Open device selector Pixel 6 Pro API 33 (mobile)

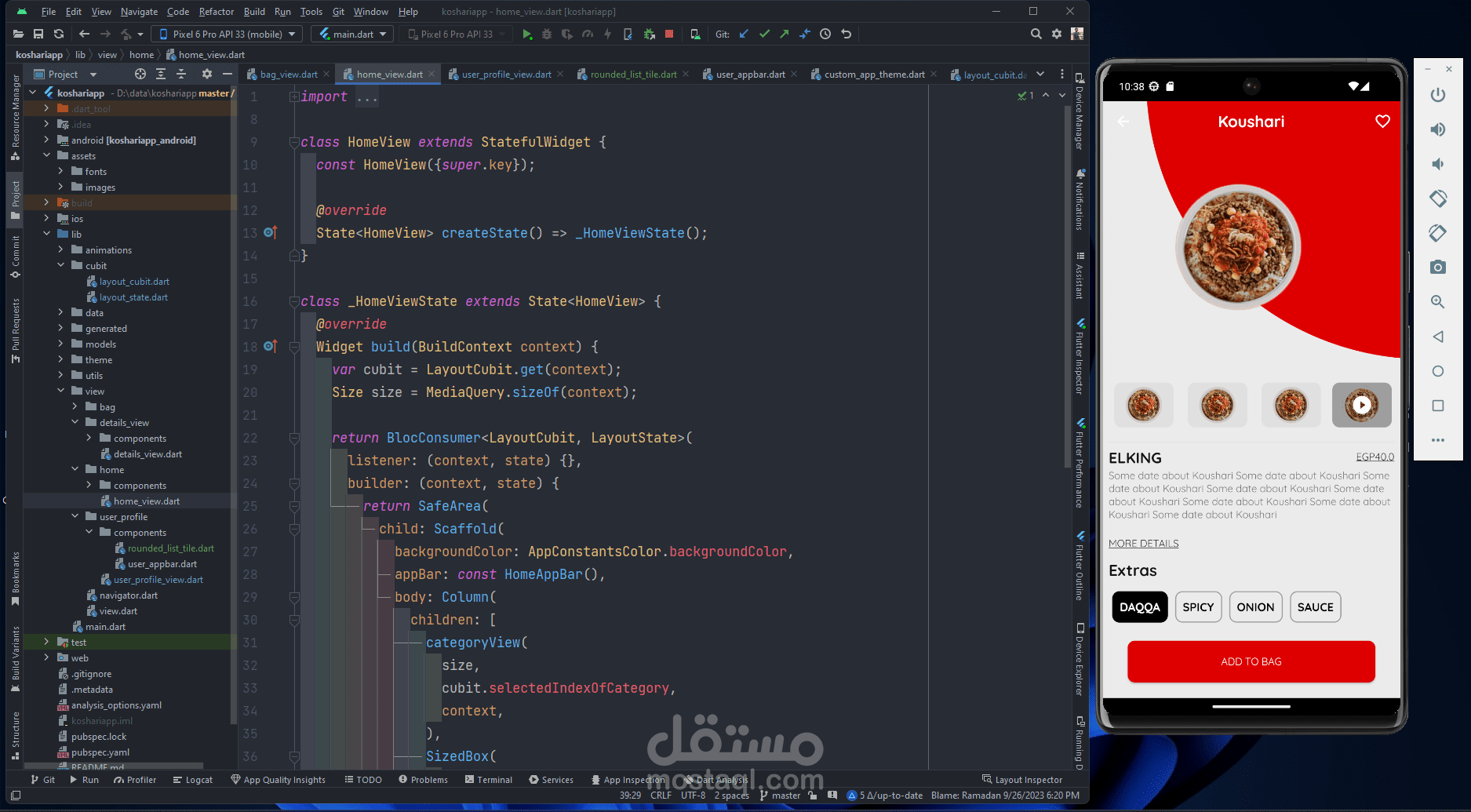(228, 34)
